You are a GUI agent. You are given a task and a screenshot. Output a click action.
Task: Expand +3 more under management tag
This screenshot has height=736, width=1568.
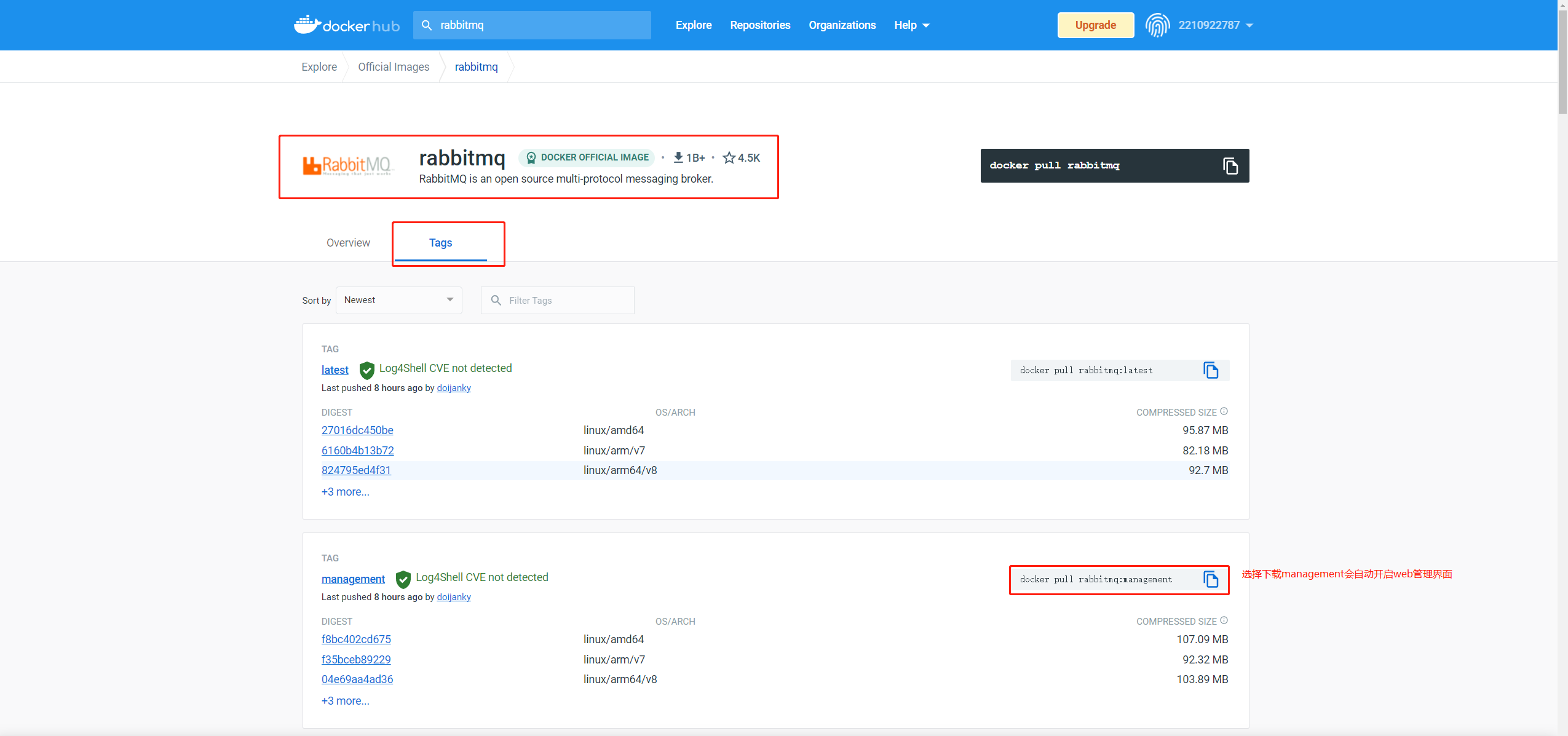345,701
